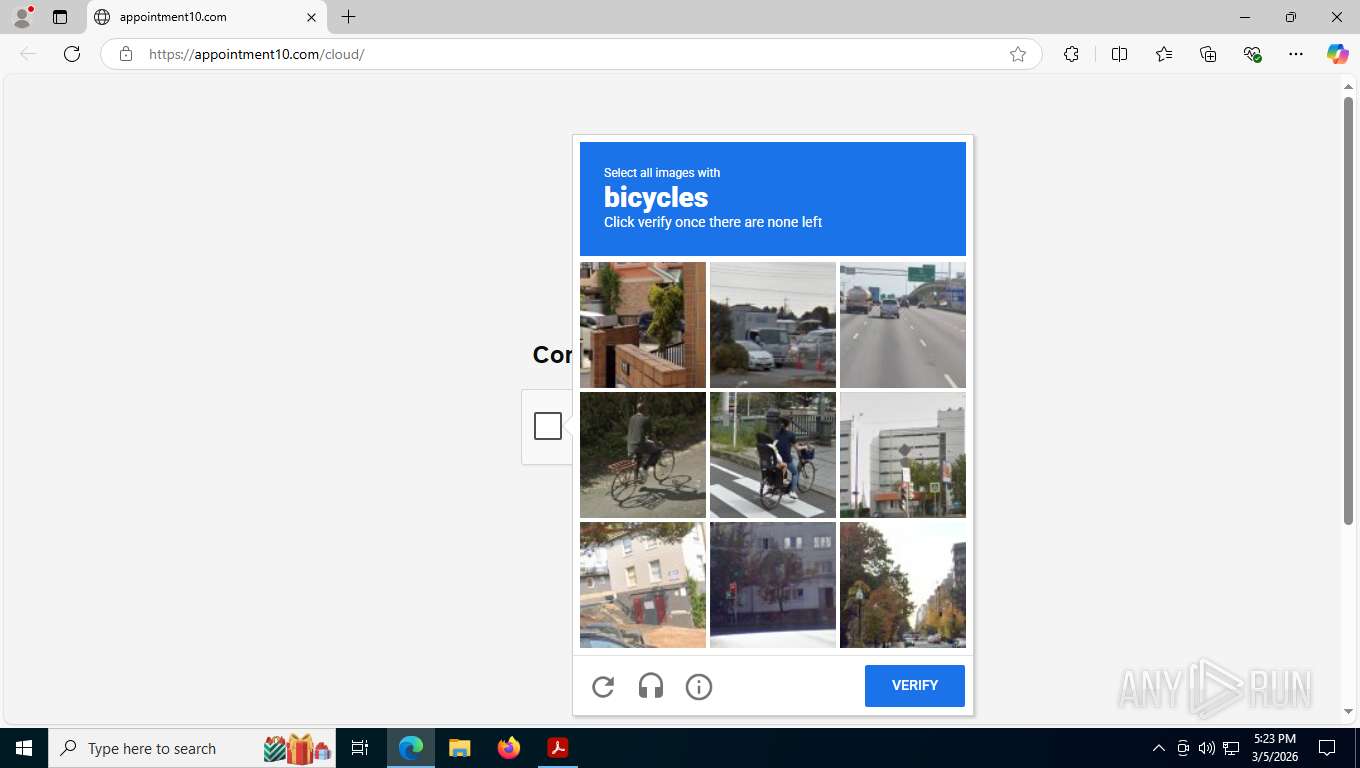1360x768 pixels.
Task: Click the page vertical scrollbar thumb
Action: pos(1348,310)
